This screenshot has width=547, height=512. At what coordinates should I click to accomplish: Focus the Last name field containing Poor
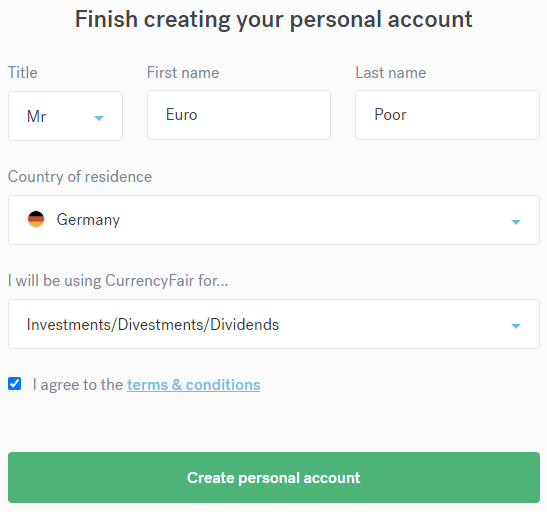click(447, 115)
